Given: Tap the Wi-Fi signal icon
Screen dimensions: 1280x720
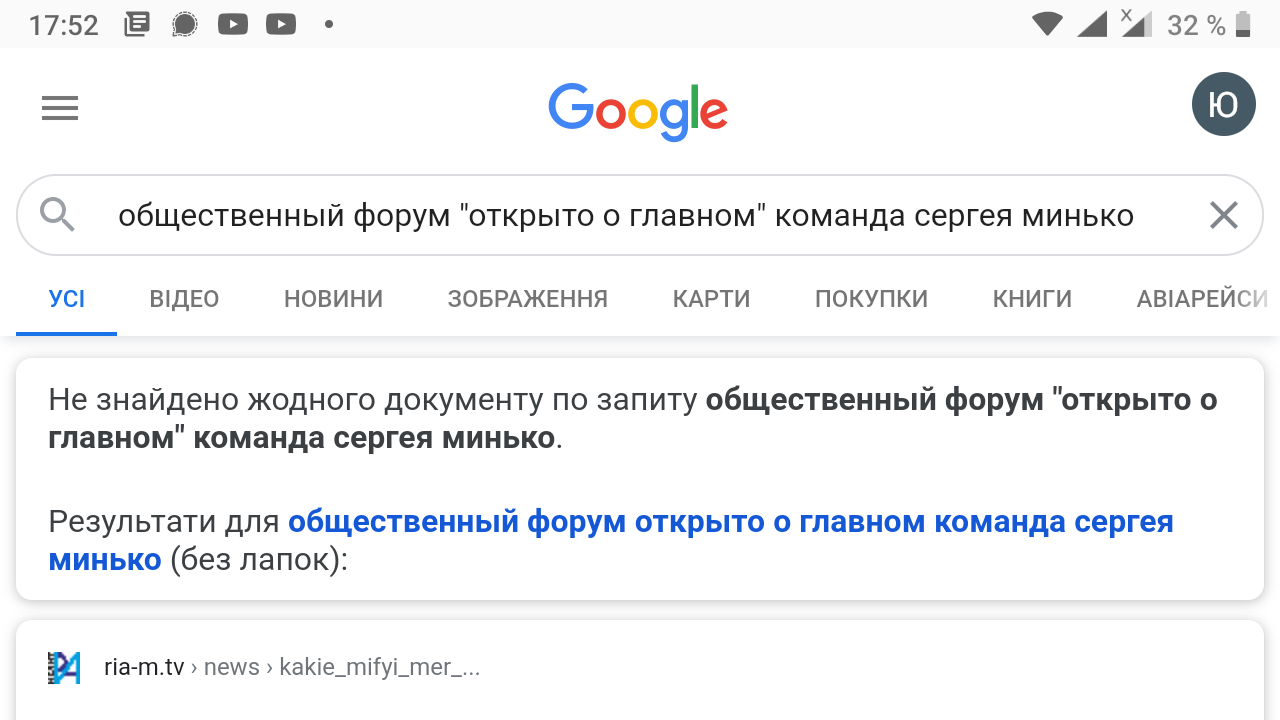Looking at the screenshot, I should coord(1046,24).
